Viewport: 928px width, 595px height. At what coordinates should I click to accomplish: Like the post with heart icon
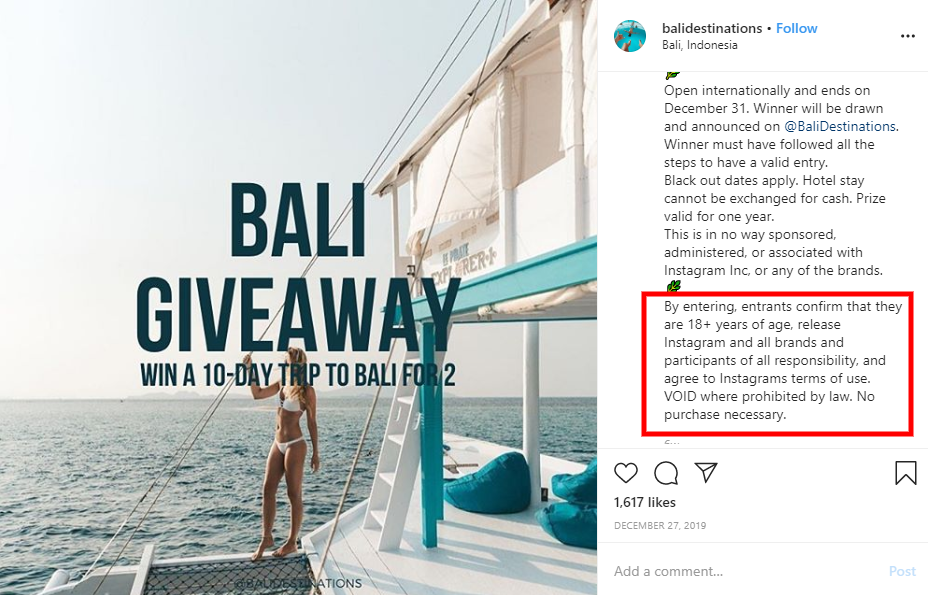coord(626,473)
